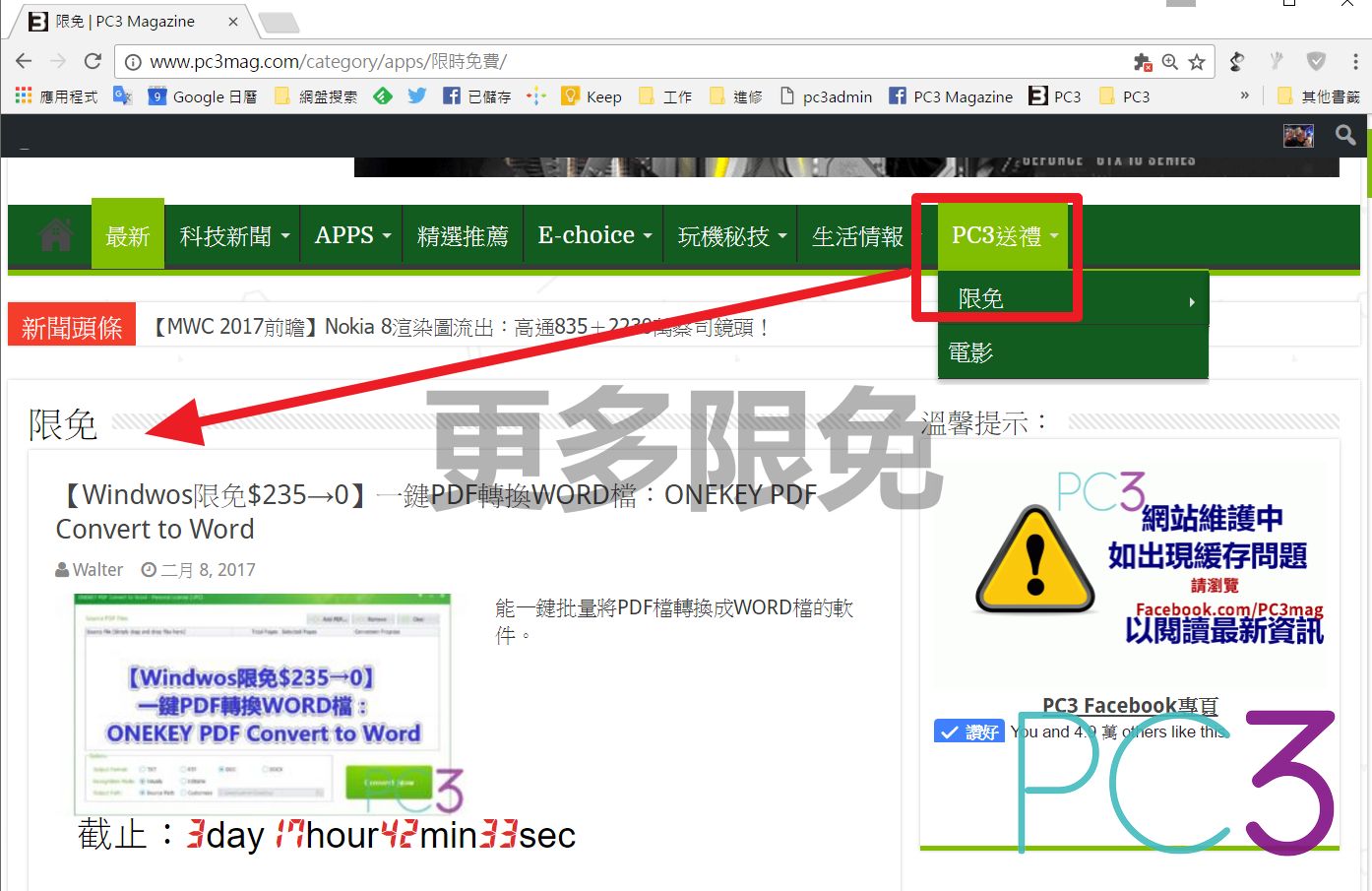Viewport: 1372px width, 891px height.
Task: Open a new browser tab
Action: point(278,23)
